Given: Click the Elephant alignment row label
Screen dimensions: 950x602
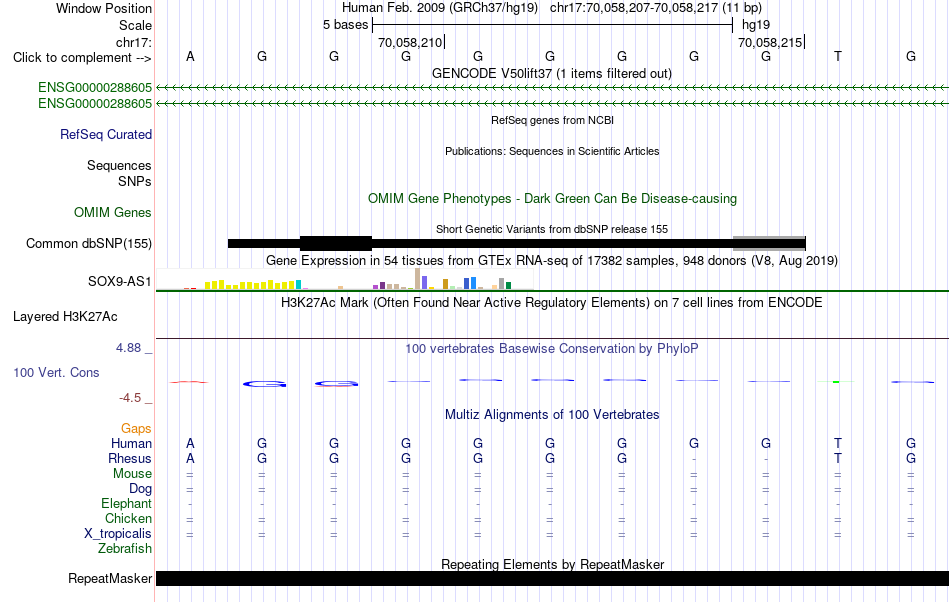Looking at the screenshot, I should coord(126,503).
